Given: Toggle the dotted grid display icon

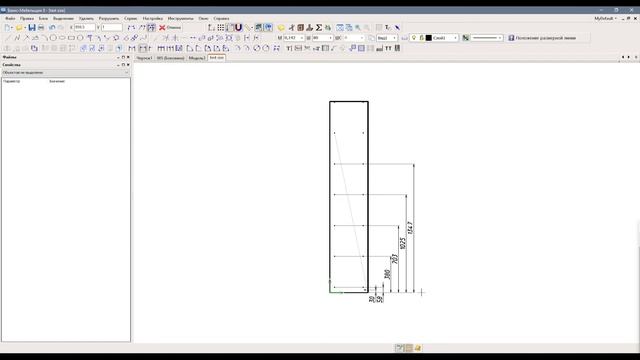Looking at the screenshot, I should point(220,27).
